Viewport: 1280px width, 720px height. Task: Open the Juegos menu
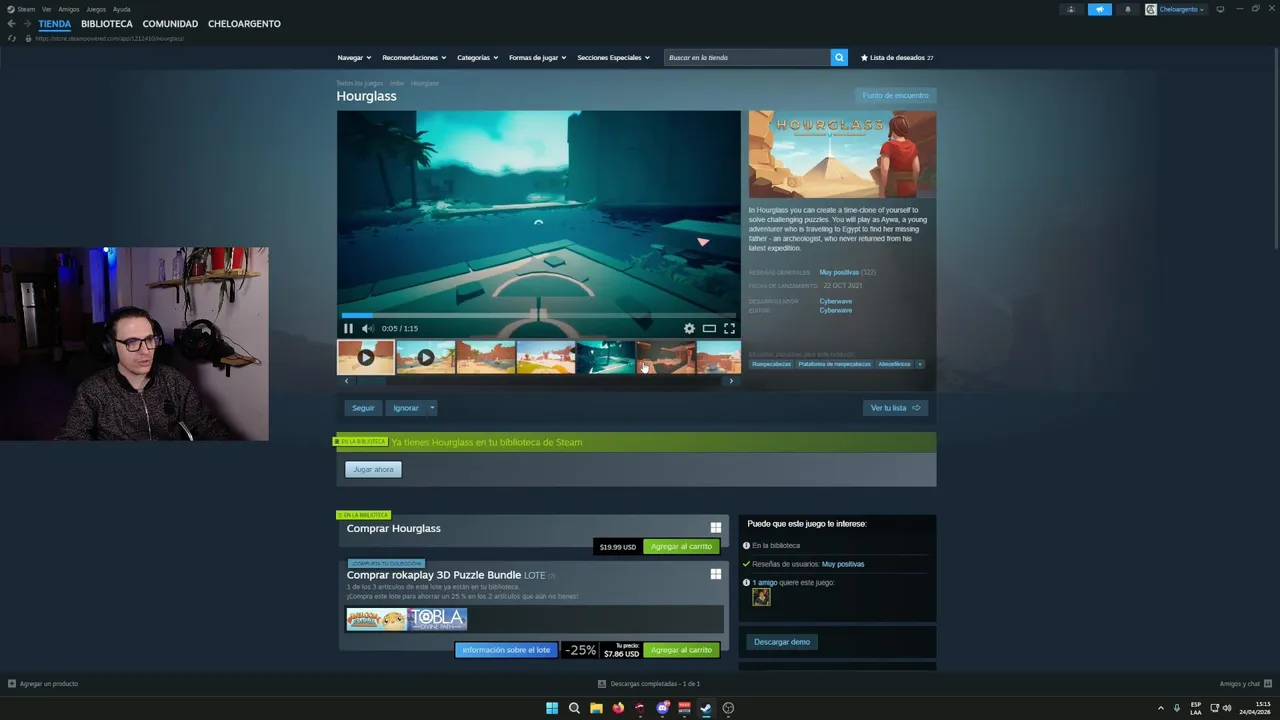pos(96,9)
